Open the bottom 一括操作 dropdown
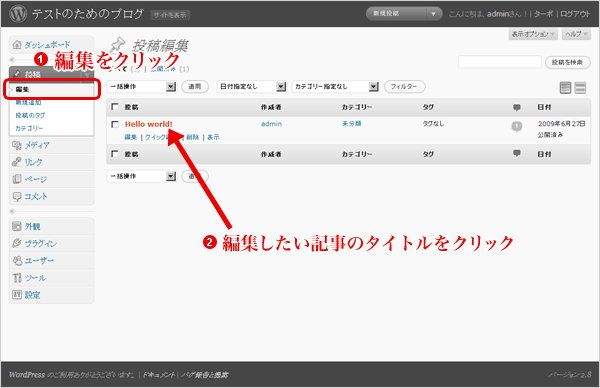Image resolution: width=600 pixels, height=388 pixels. [142, 176]
